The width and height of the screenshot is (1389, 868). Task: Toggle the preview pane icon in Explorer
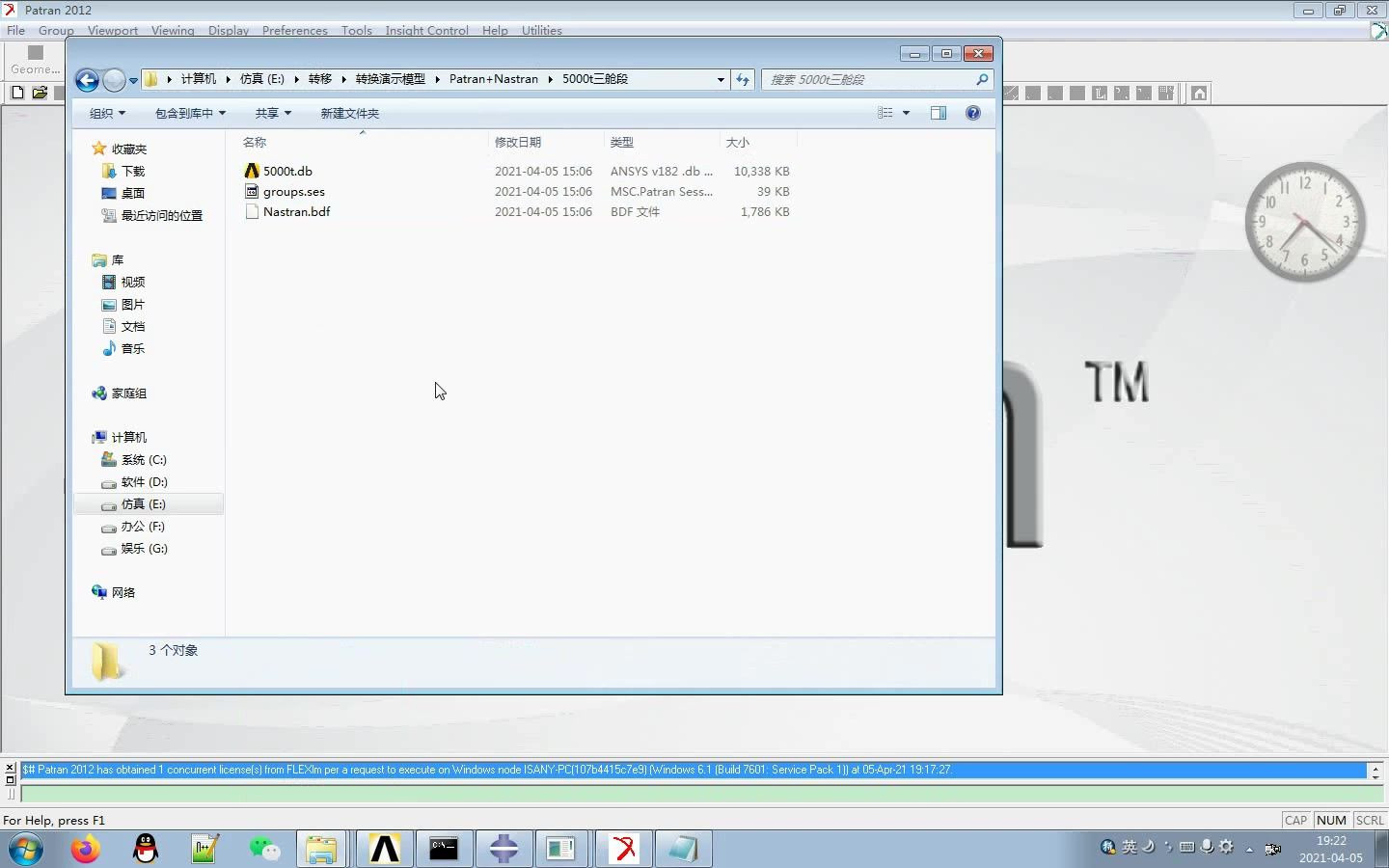(x=939, y=113)
